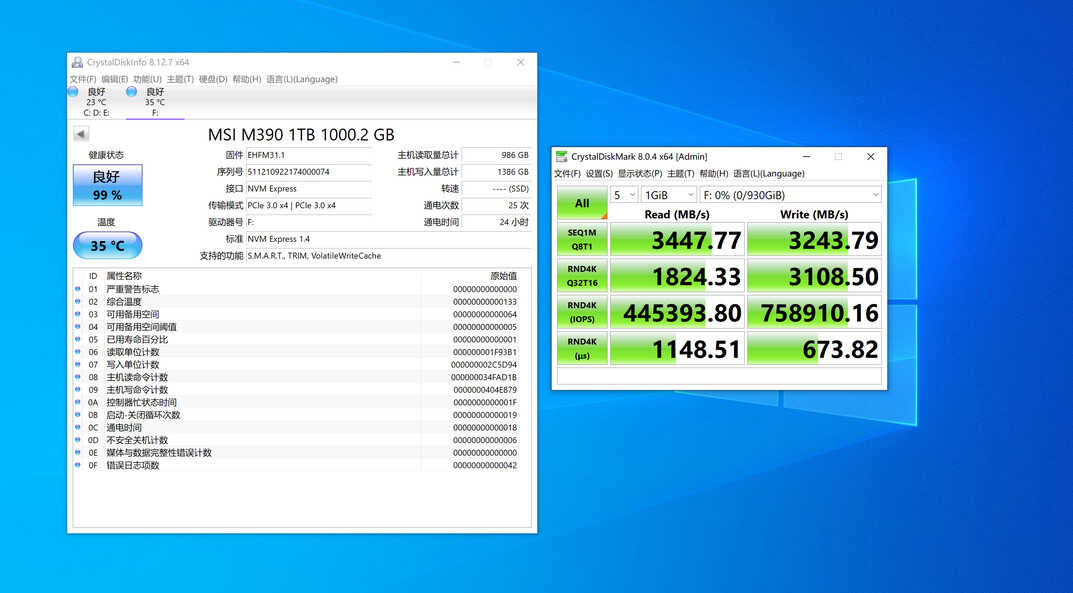Click the serial number field 511210922174000074
The image size is (1073, 593).
click(x=309, y=172)
